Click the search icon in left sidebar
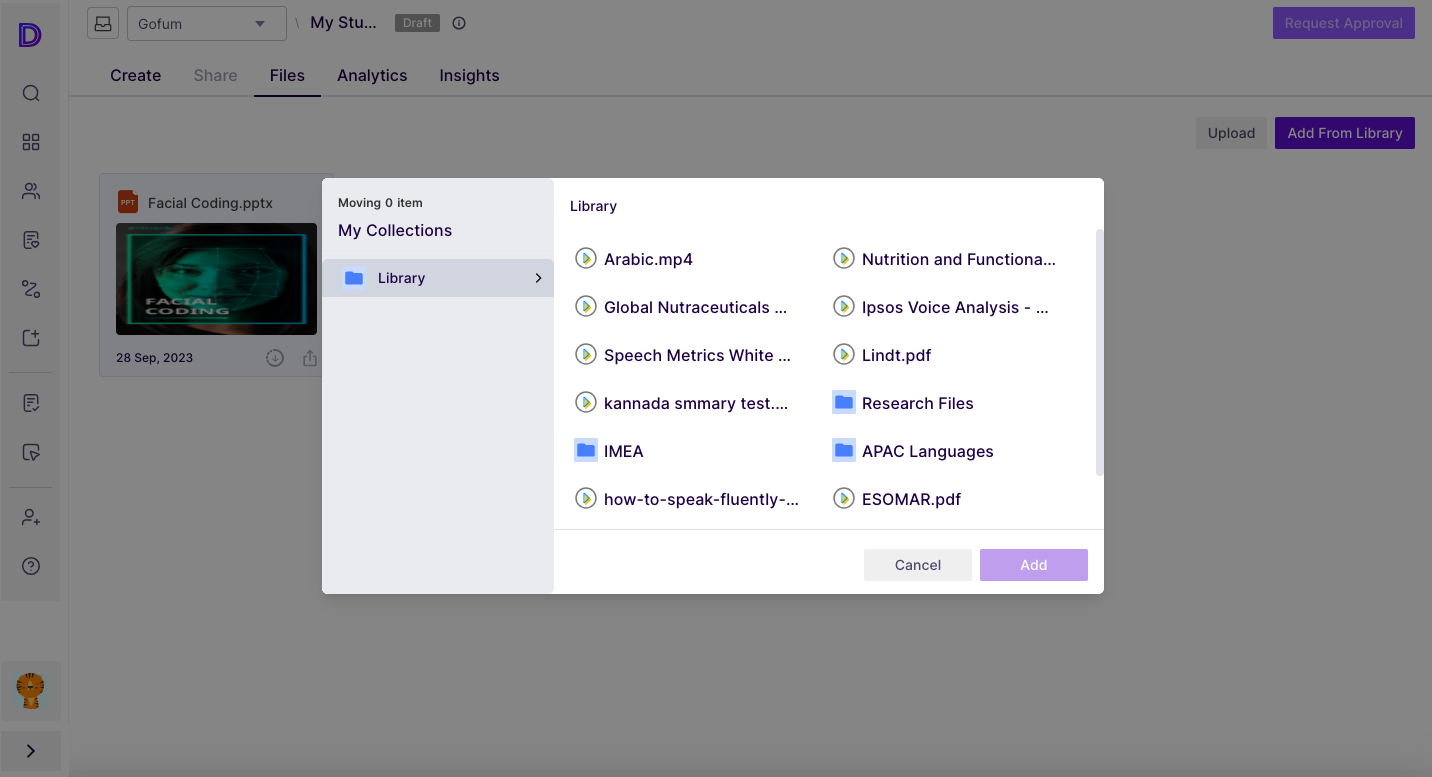Viewport: 1432px width, 777px height. pyautogui.click(x=31, y=94)
